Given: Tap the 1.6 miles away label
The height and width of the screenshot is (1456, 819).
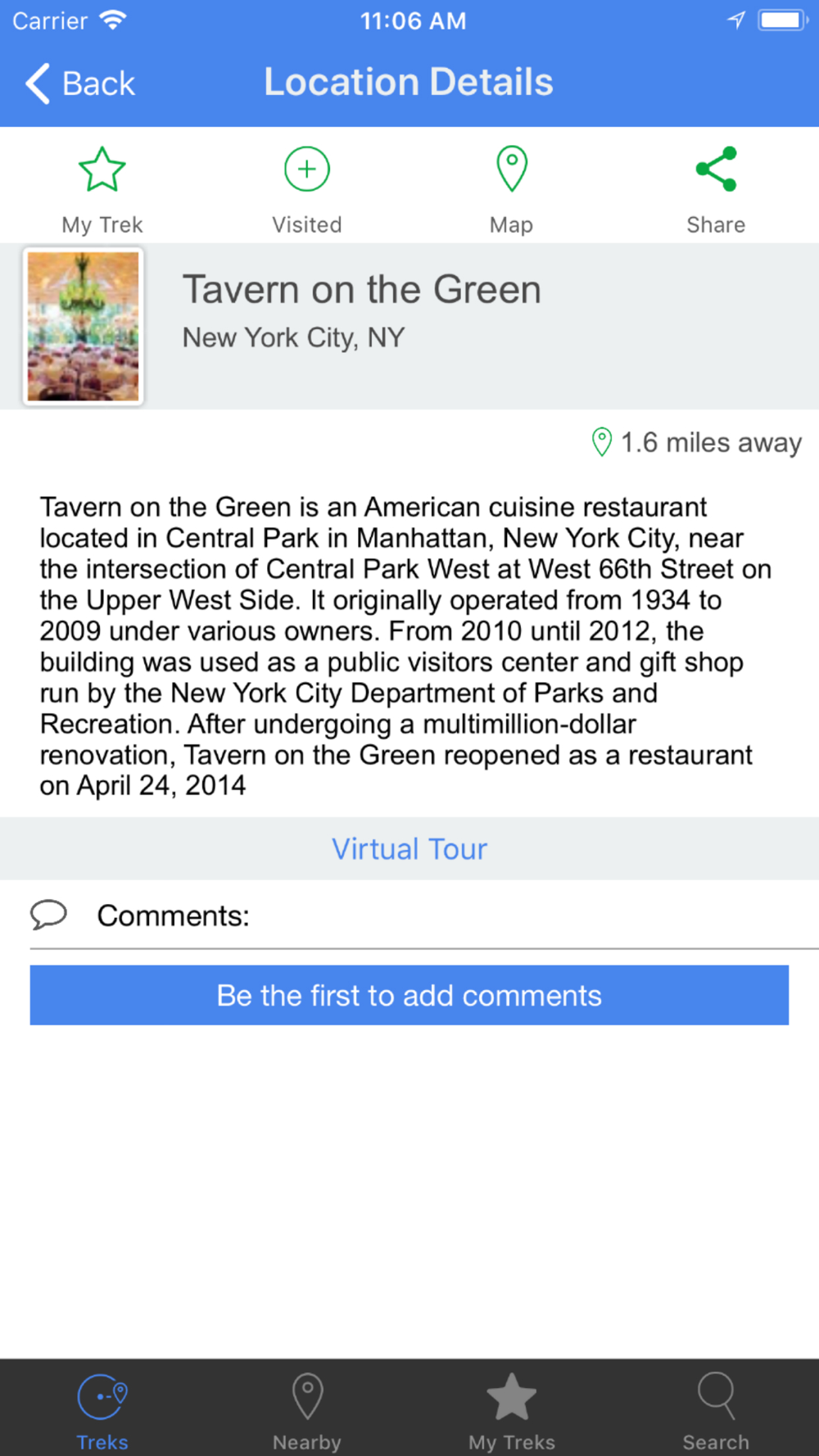Looking at the screenshot, I should tap(711, 442).
